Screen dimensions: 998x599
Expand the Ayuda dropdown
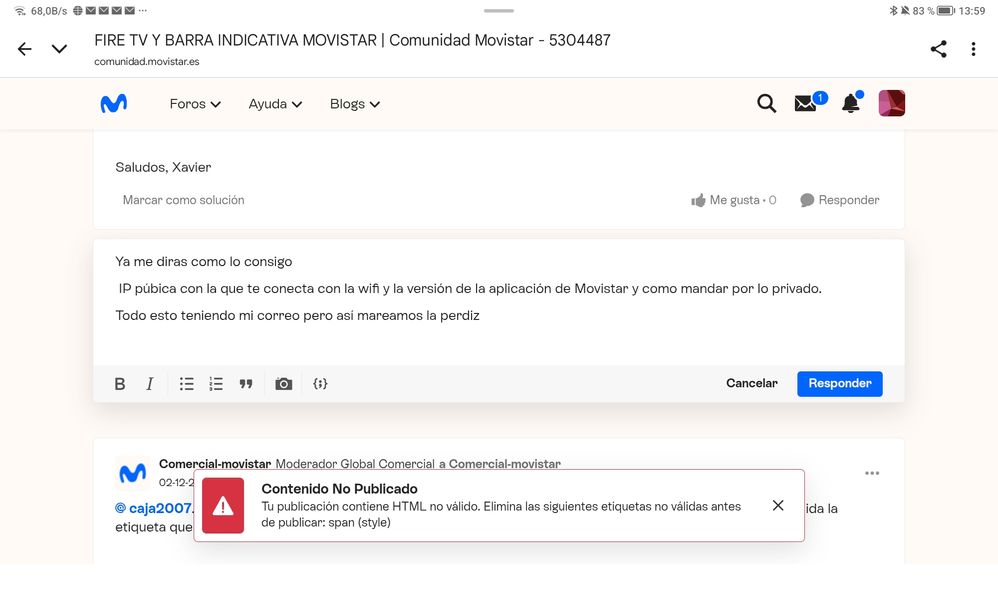275,104
